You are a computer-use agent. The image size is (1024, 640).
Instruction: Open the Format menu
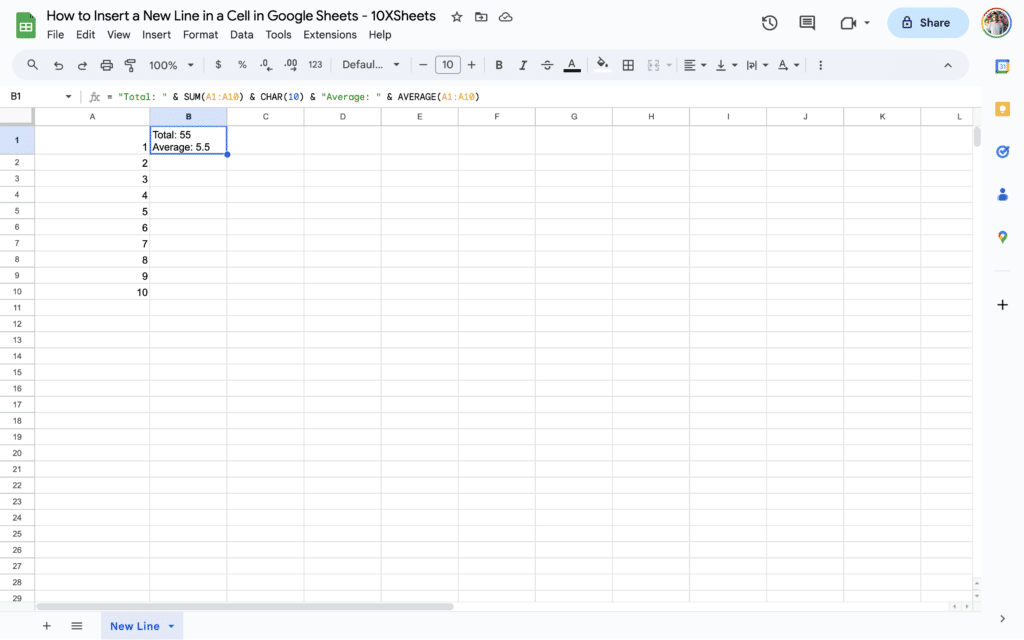[x=200, y=33]
